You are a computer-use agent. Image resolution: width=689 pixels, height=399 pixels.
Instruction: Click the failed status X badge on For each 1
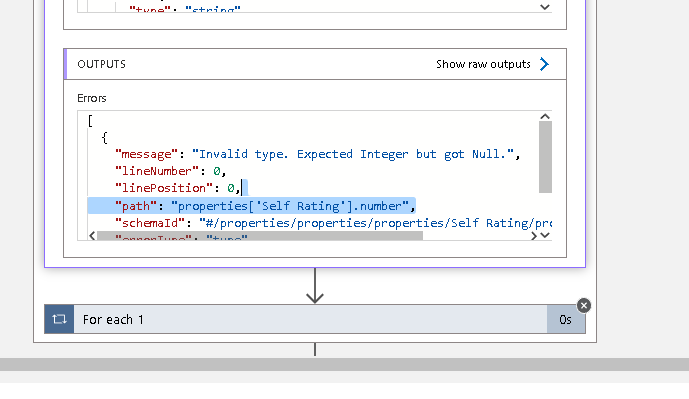[584, 305]
